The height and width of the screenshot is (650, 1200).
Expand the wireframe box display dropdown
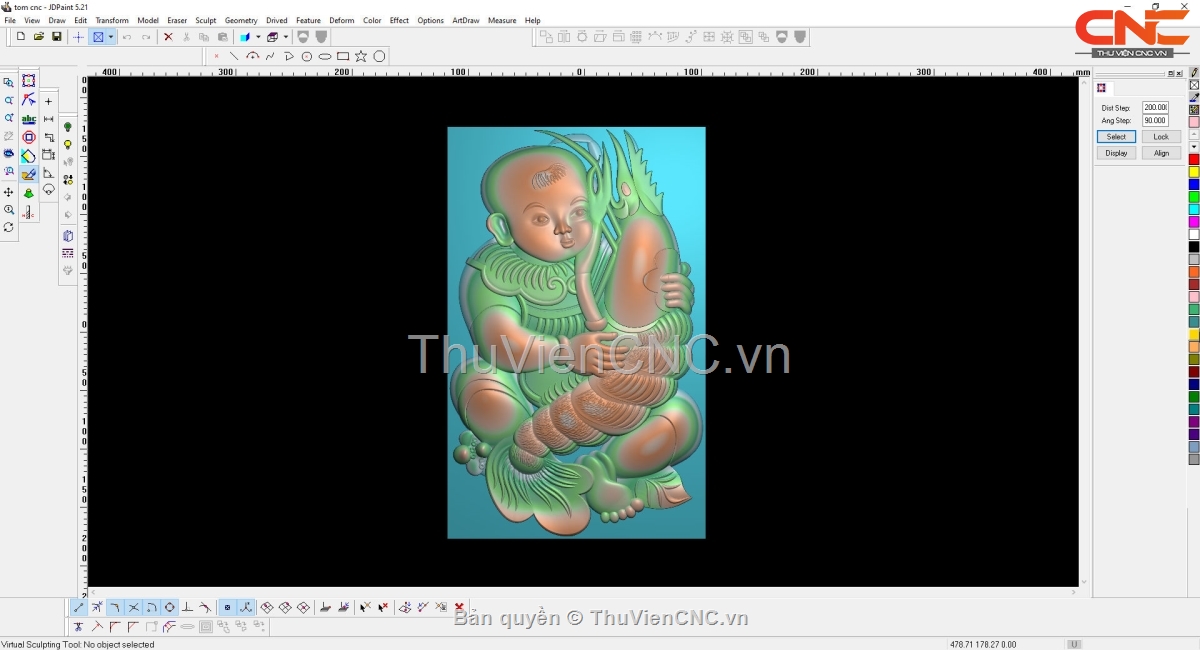[x=286, y=37]
